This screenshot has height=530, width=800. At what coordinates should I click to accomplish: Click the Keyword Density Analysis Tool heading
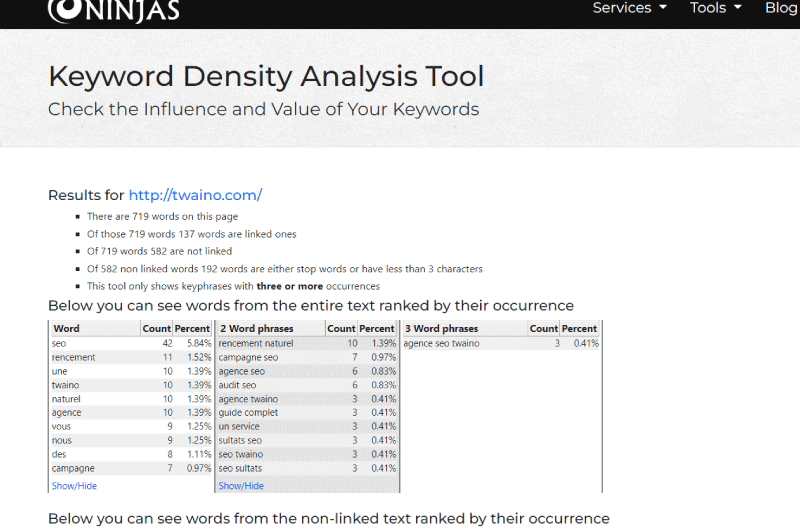point(266,77)
